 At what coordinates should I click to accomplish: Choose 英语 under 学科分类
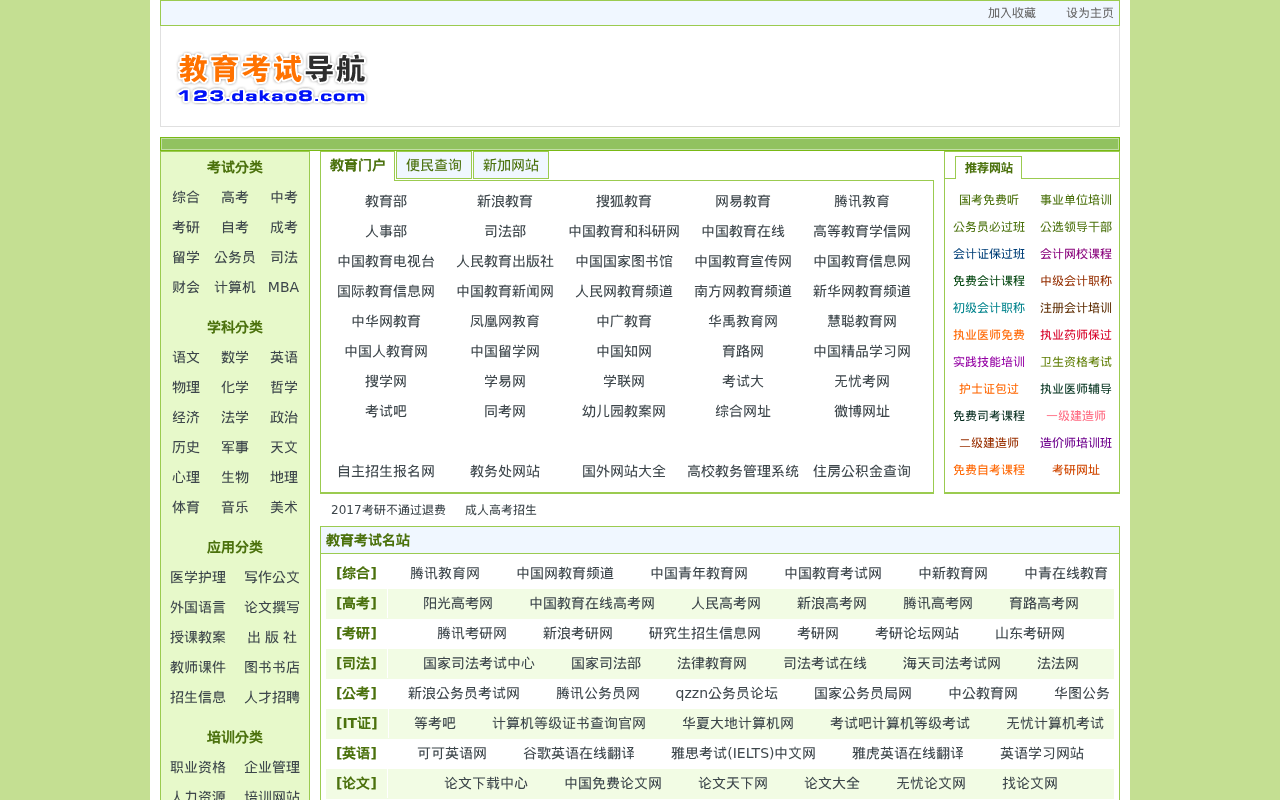click(x=284, y=358)
